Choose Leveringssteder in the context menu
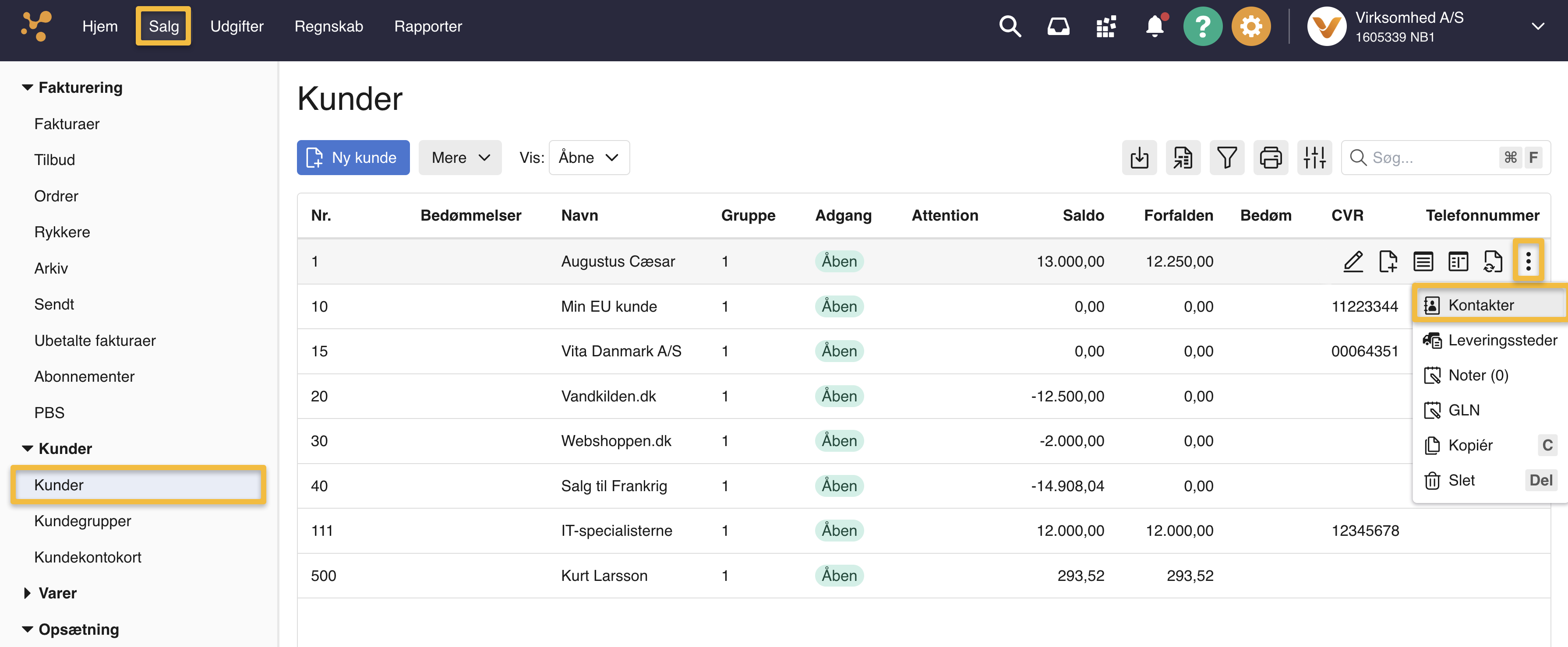The width and height of the screenshot is (1568, 647). (x=1502, y=340)
